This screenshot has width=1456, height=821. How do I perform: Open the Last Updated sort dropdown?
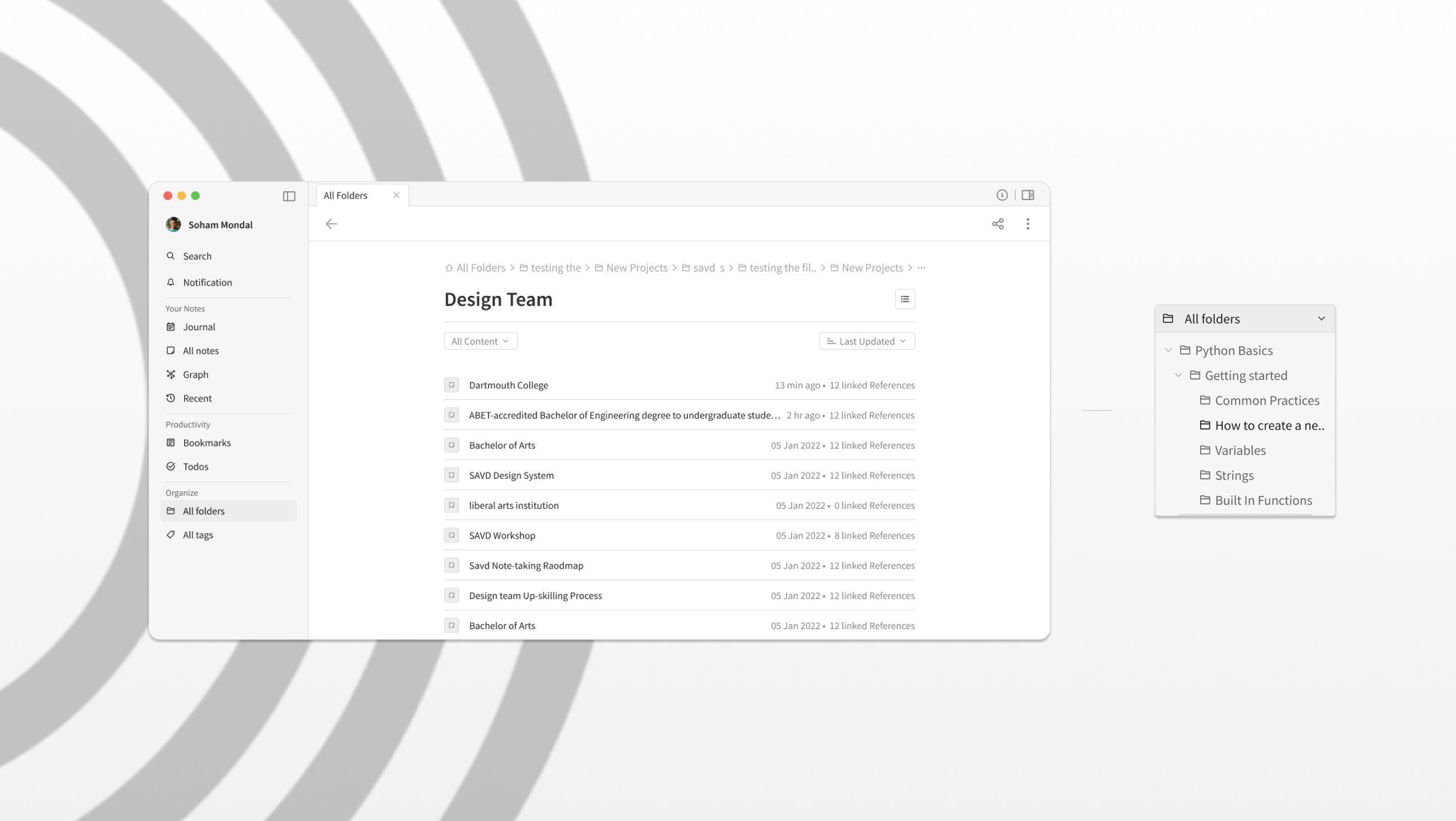tap(866, 340)
